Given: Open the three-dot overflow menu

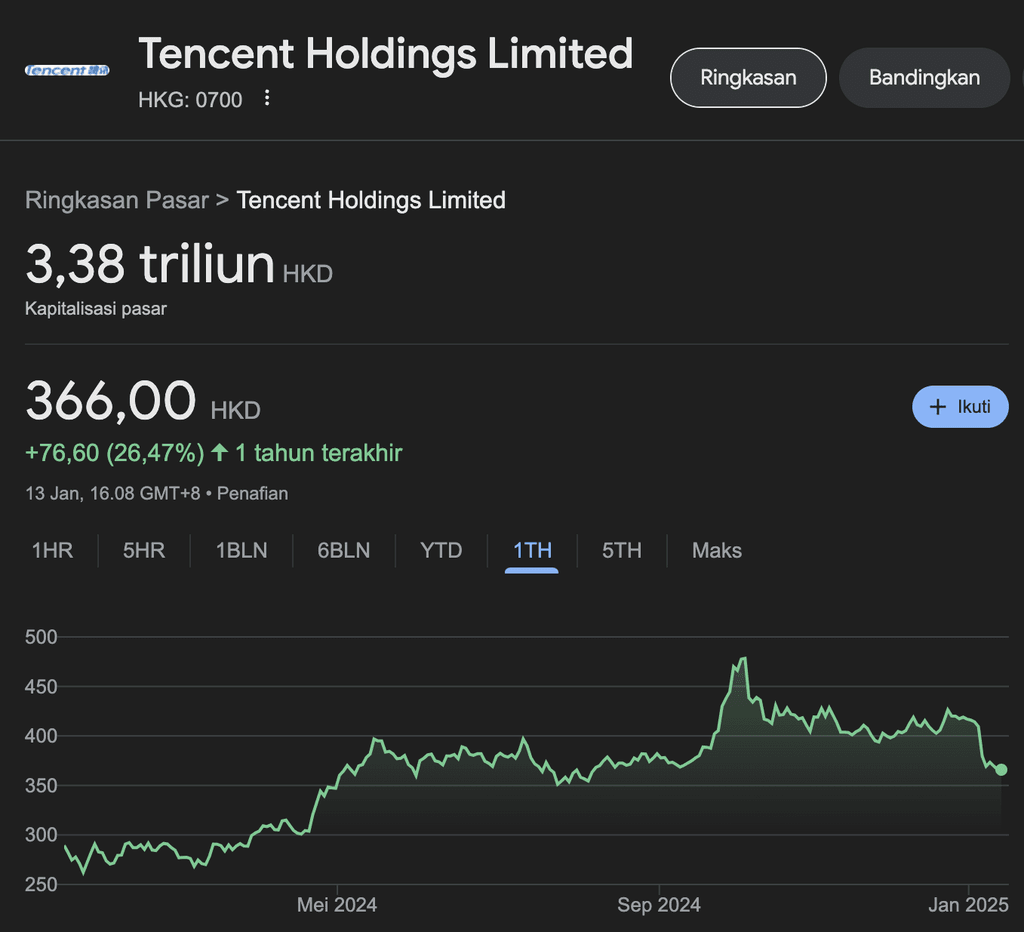Looking at the screenshot, I should tap(266, 98).
